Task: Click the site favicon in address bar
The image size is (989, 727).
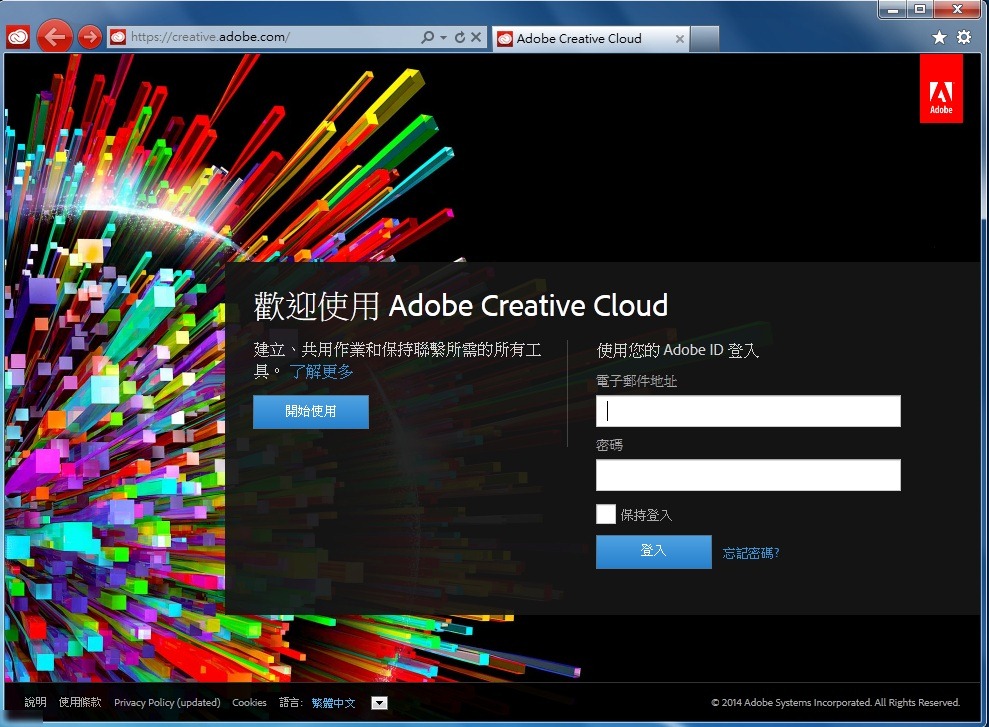Action: tap(118, 37)
